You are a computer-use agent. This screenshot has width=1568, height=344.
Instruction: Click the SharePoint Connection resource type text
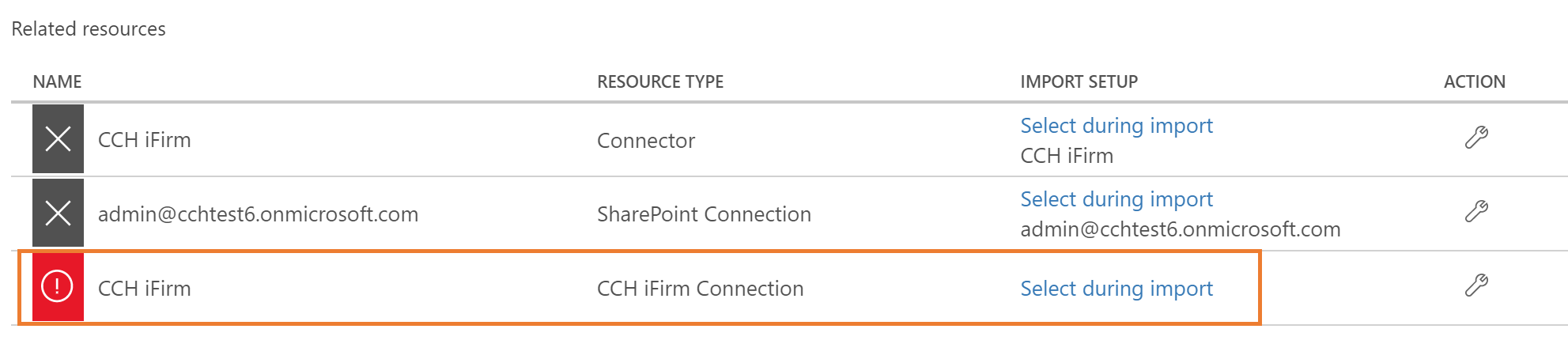pyautogui.click(x=703, y=214)
